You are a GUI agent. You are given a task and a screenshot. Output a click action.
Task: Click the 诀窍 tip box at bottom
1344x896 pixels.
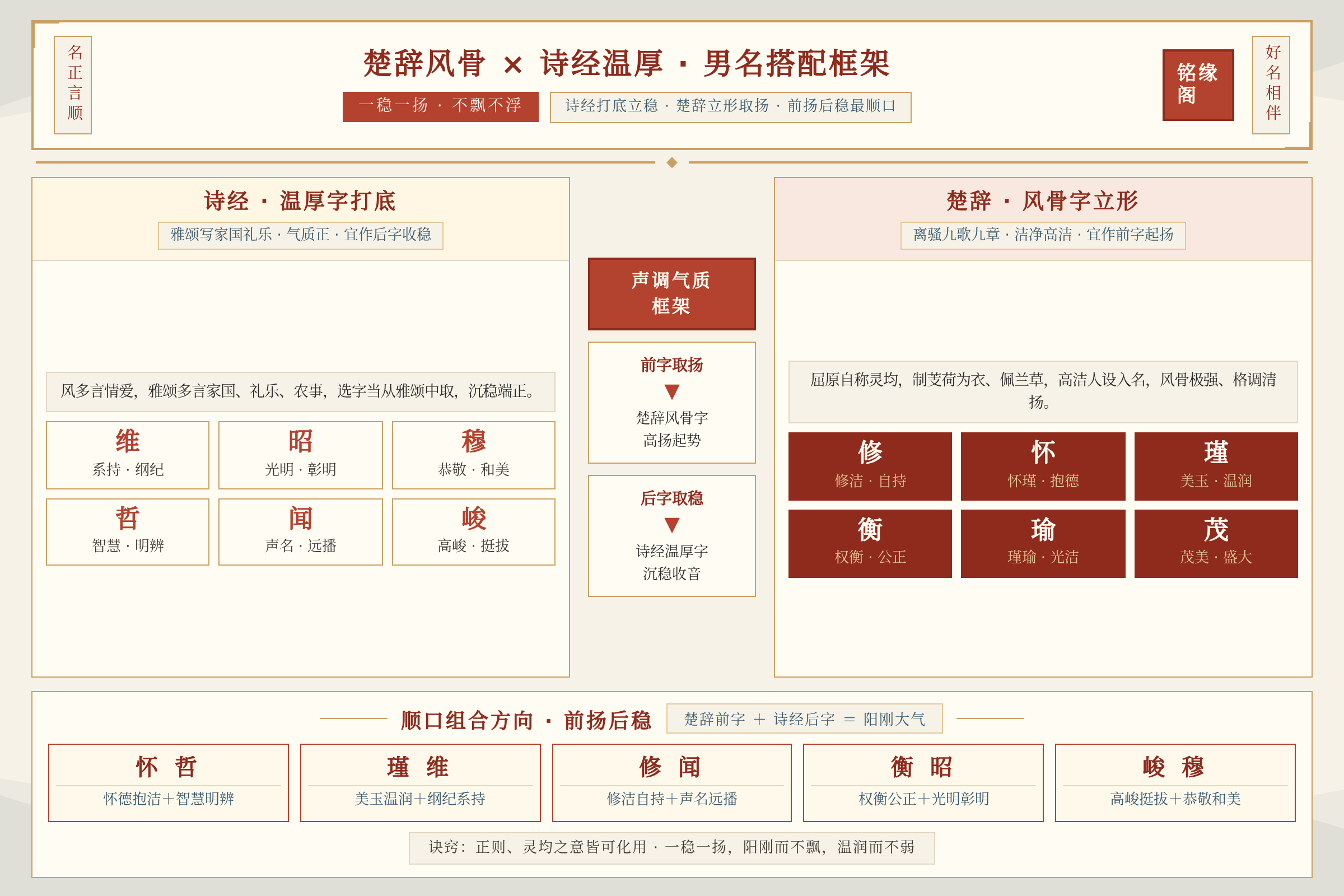click(671, 847)
